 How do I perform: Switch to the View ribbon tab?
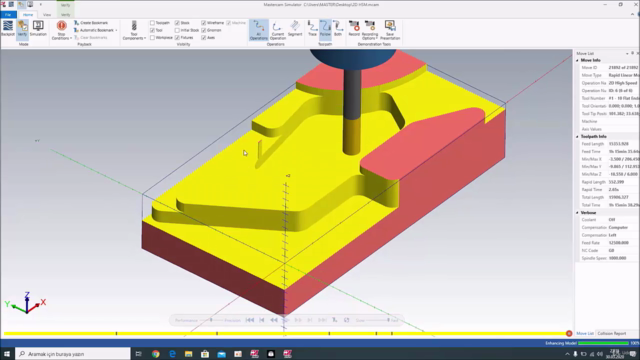[47, 15]
